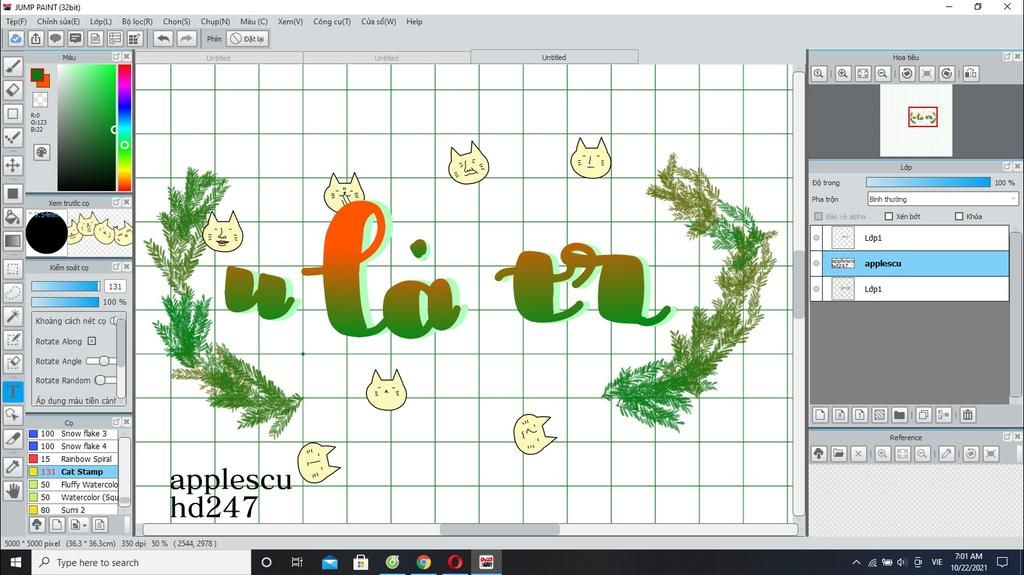Open reference image with folder icon
1024x575 pixels.
tap(839, 453)
